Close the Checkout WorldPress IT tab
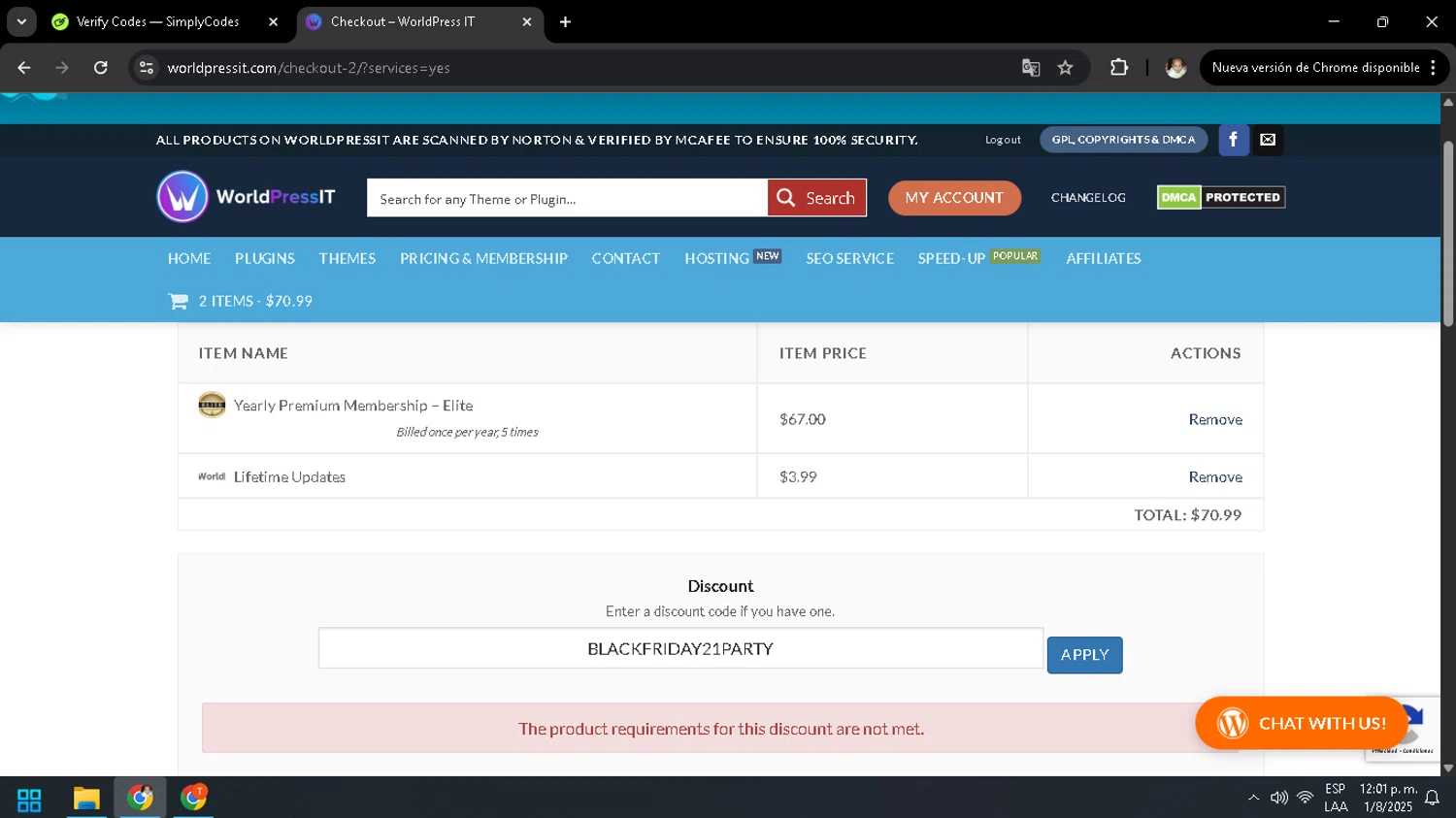Viewport: 1456px width, 818px height. click(527, 21)
